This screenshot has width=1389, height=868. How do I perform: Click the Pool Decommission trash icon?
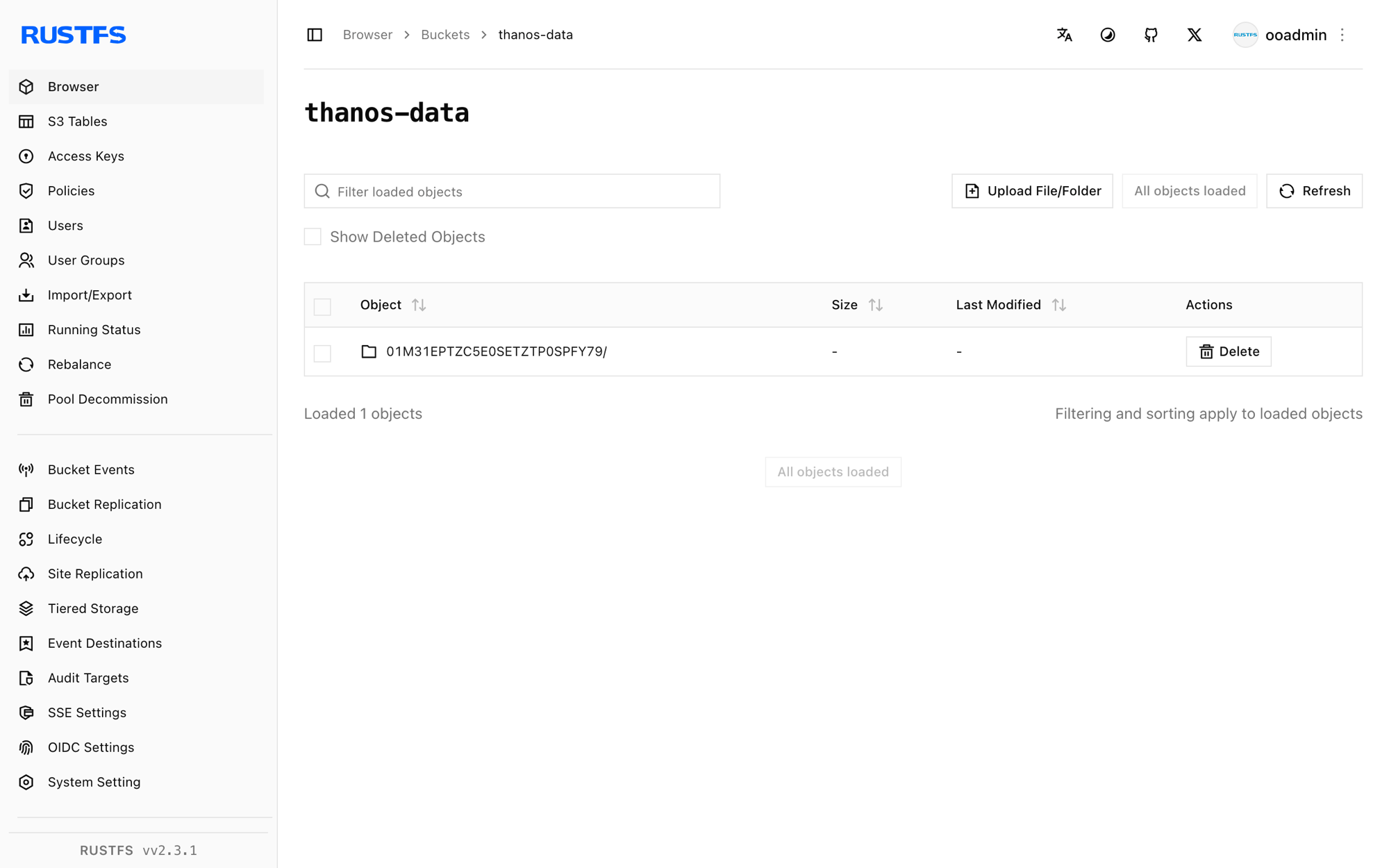tap(26, 399)
